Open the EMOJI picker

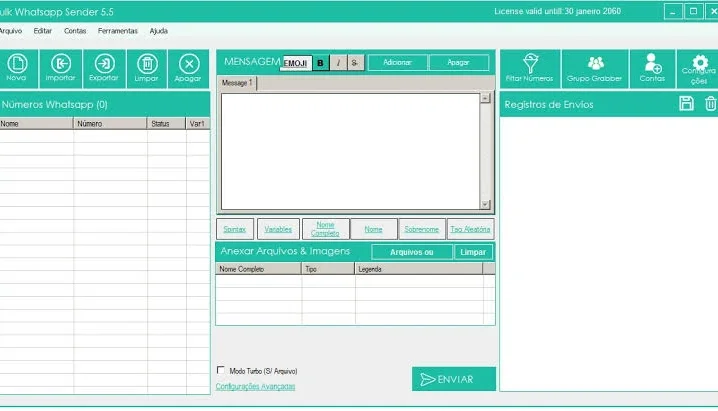click(295, 63)
